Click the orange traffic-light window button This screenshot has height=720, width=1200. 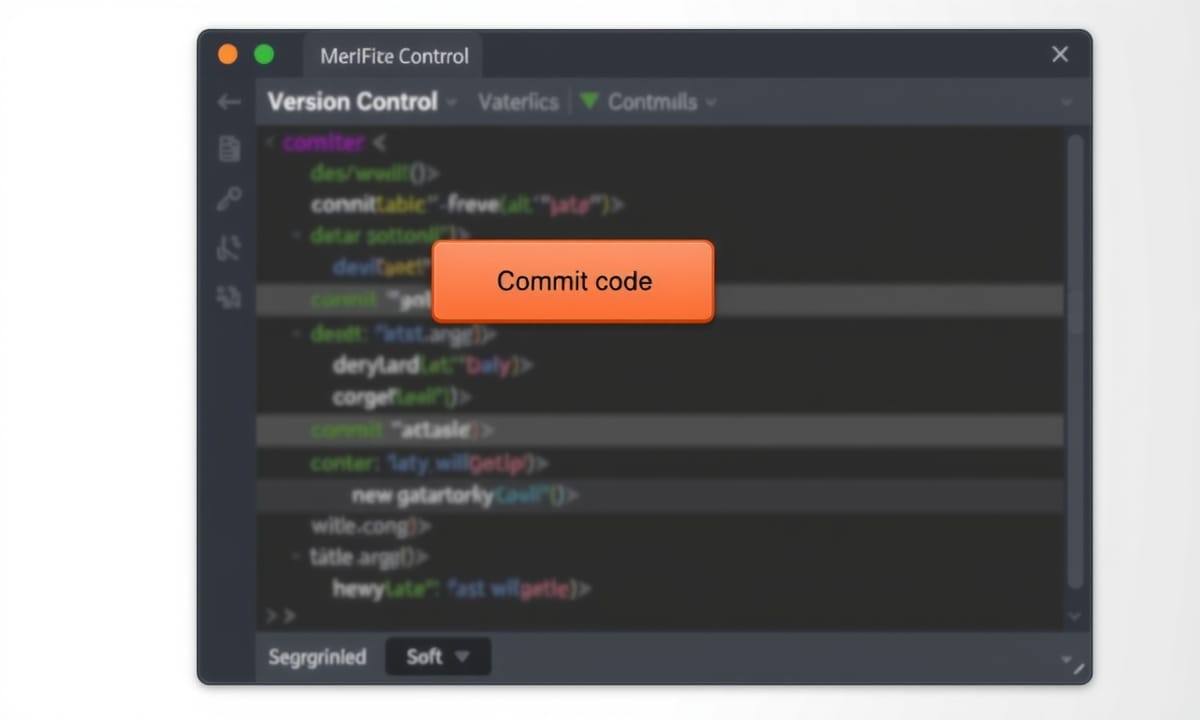[x=228, y=55]
